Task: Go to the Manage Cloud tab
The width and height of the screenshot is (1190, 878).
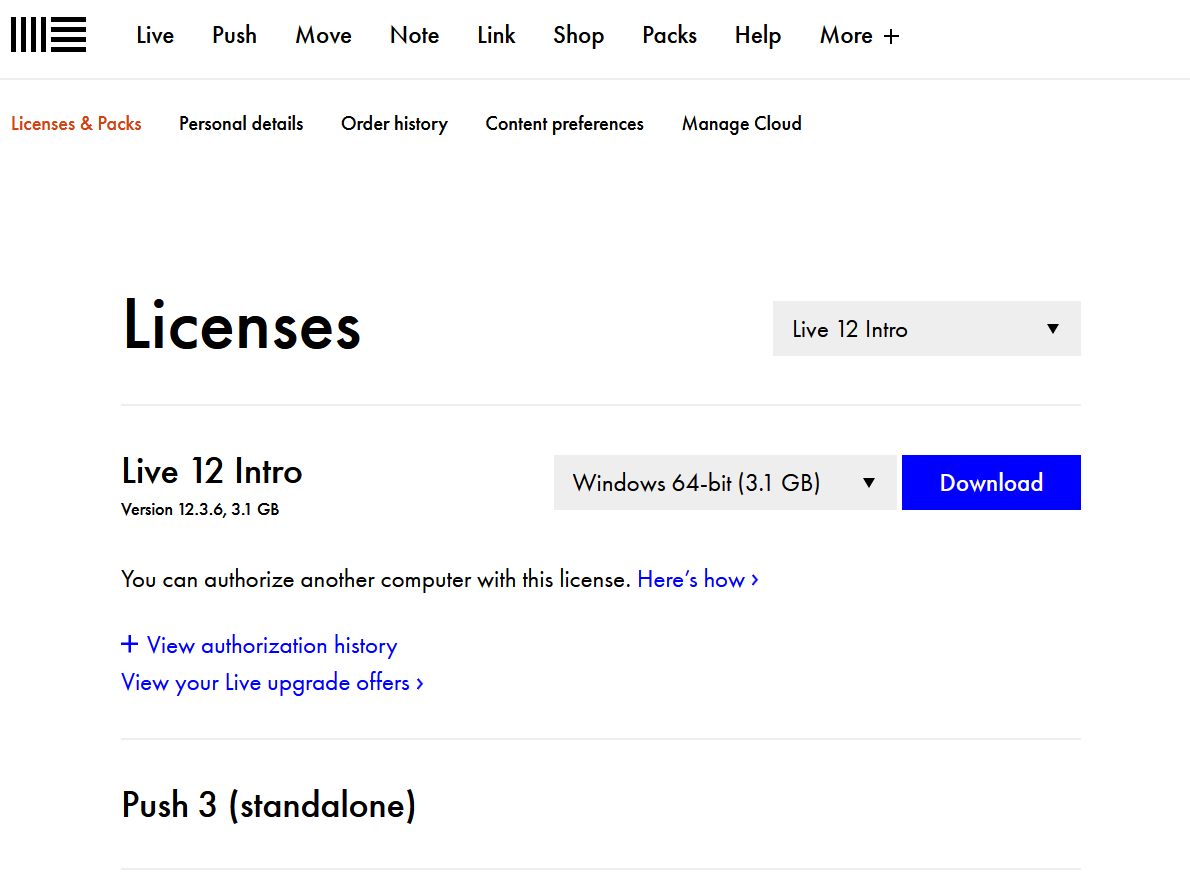Action: coord(741,124)
